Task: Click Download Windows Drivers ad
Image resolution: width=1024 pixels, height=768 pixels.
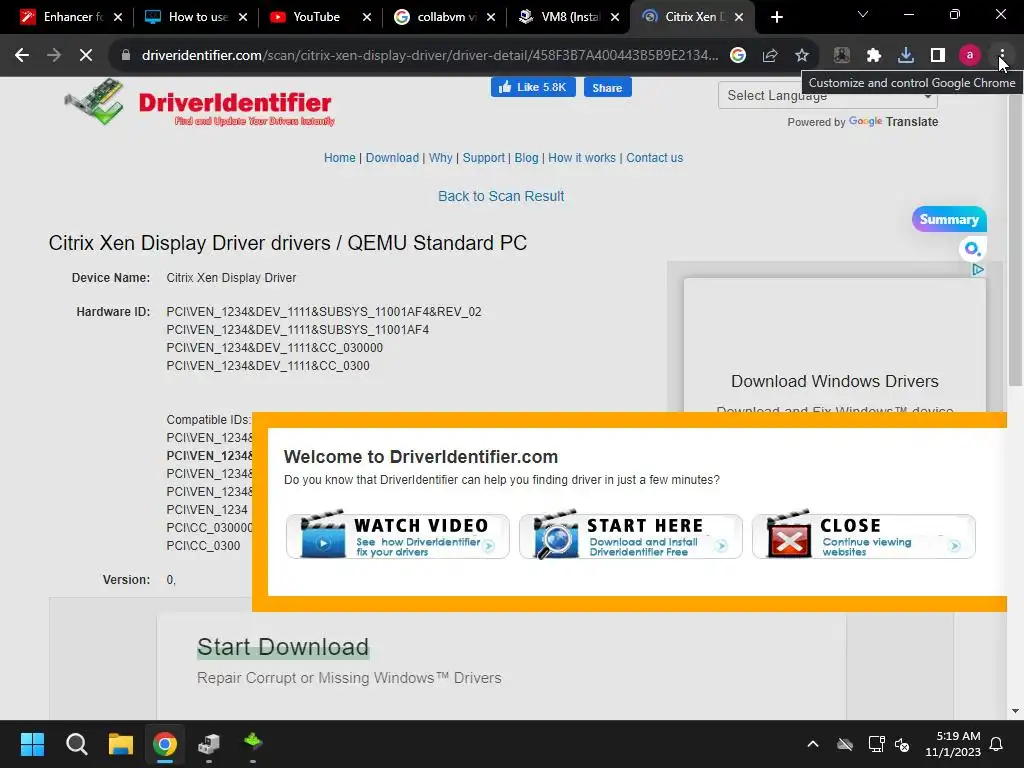Action: (835, 381)
